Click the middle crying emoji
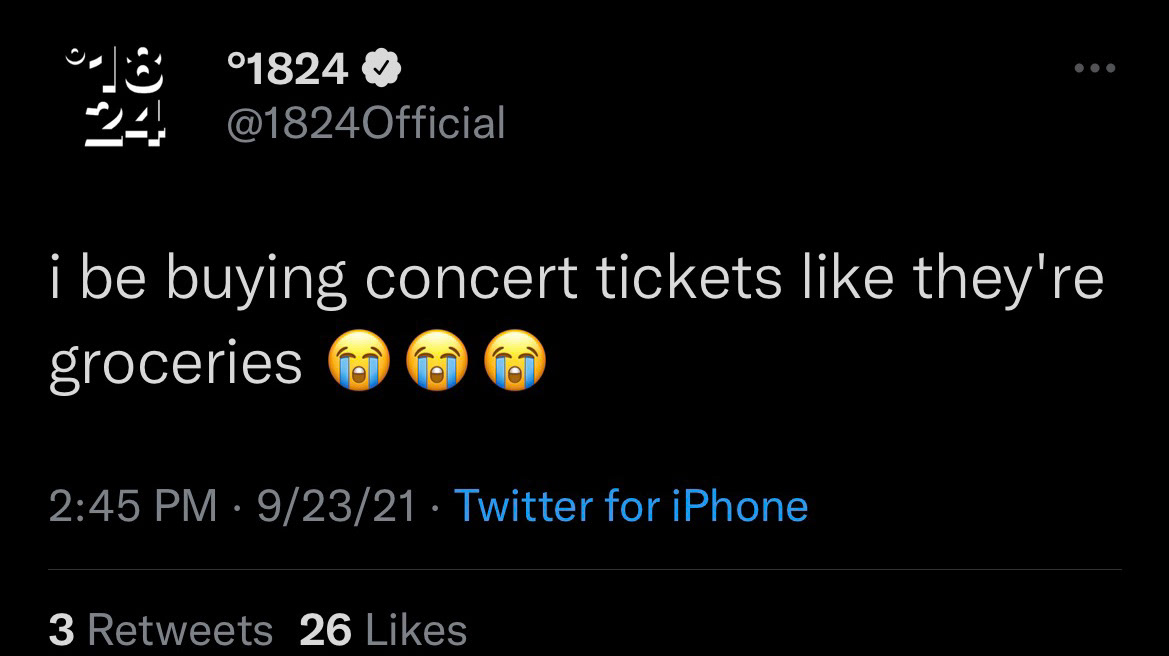Image resolution: width=1169 pixels, height=656 pixels. click(x=436, y=362)
